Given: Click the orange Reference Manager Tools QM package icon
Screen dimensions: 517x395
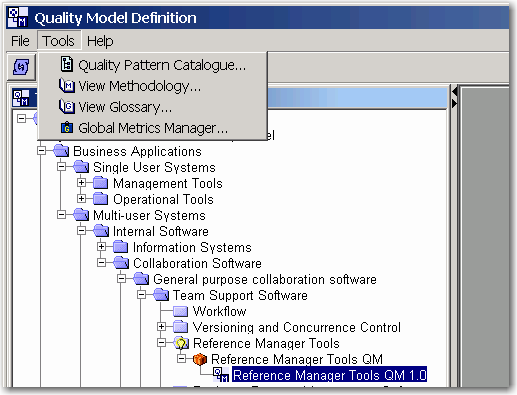Looking at the screenshot, I should coord(200,359).
